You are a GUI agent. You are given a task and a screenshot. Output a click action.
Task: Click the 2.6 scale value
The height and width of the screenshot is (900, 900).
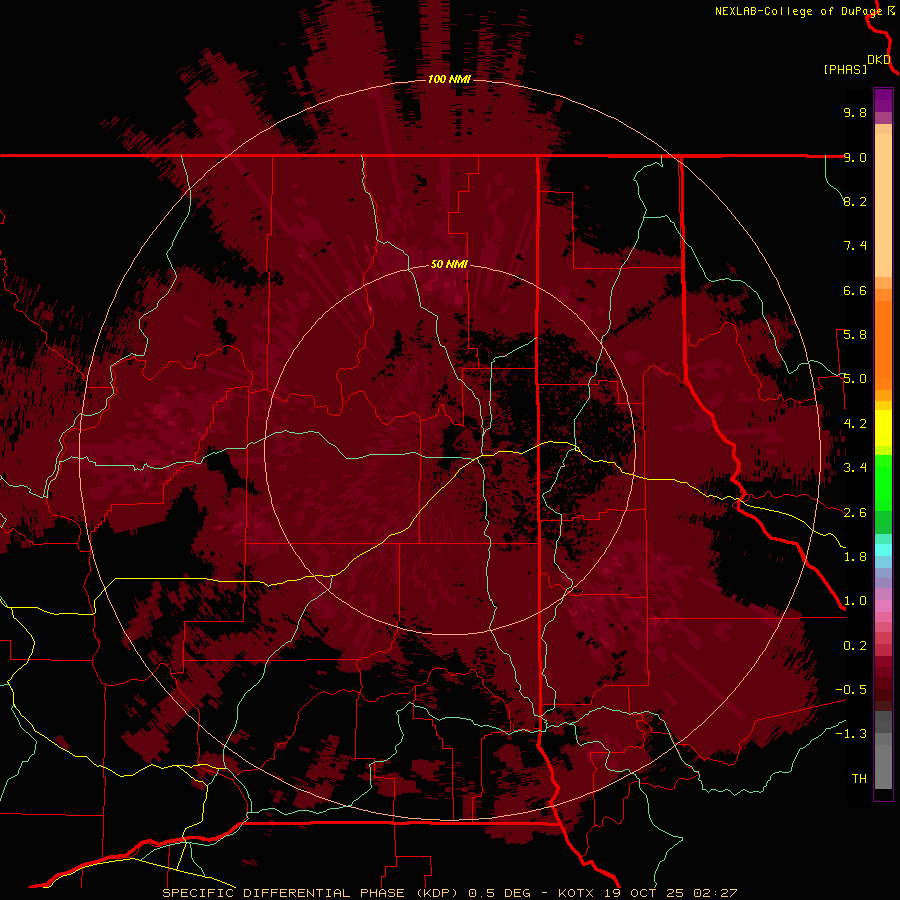coord(855,513)
